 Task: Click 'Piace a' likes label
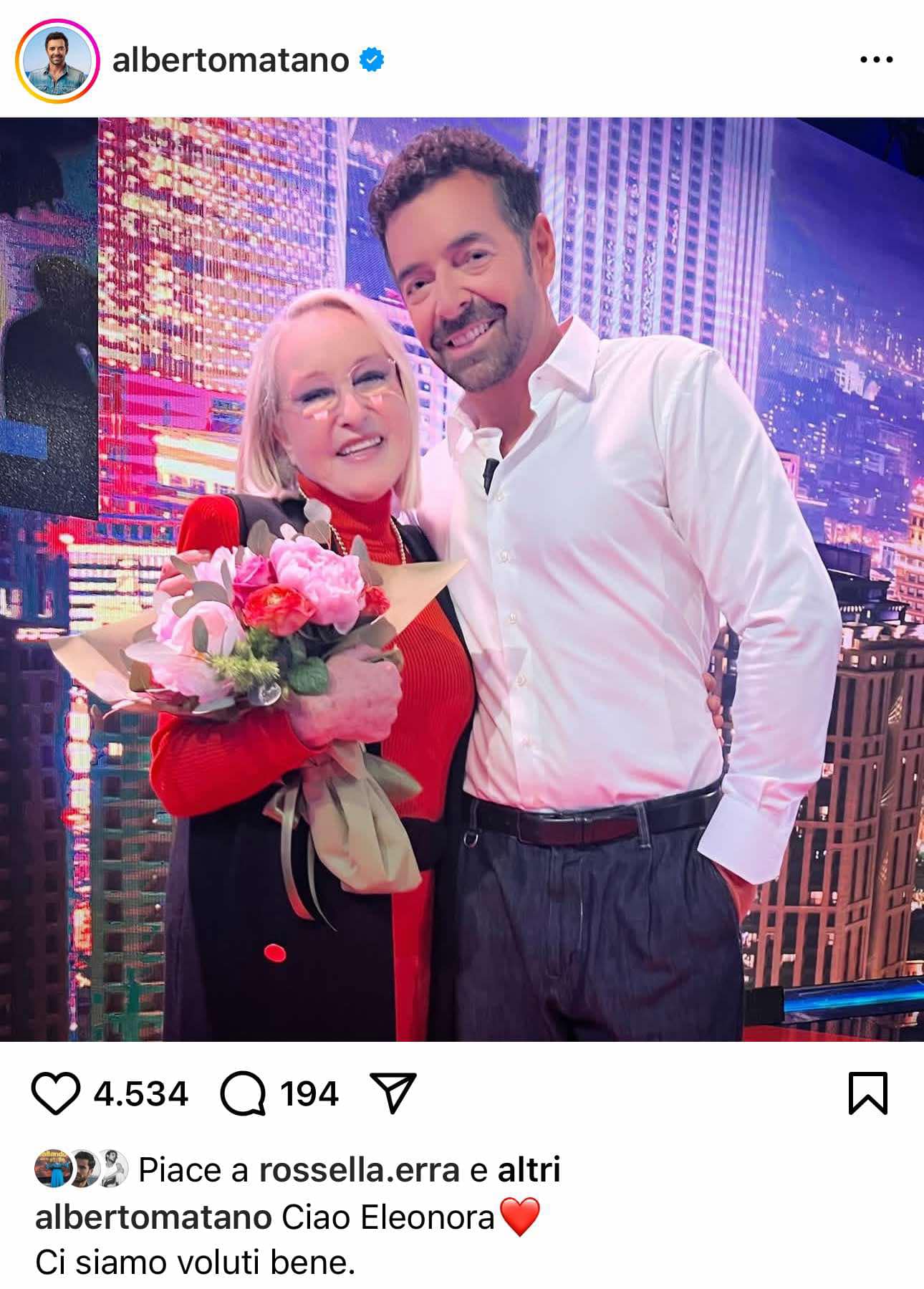coord(193,1171)
